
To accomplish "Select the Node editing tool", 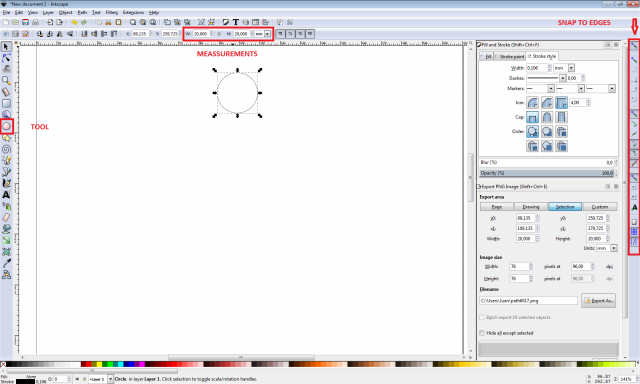I will click(6, 58).
